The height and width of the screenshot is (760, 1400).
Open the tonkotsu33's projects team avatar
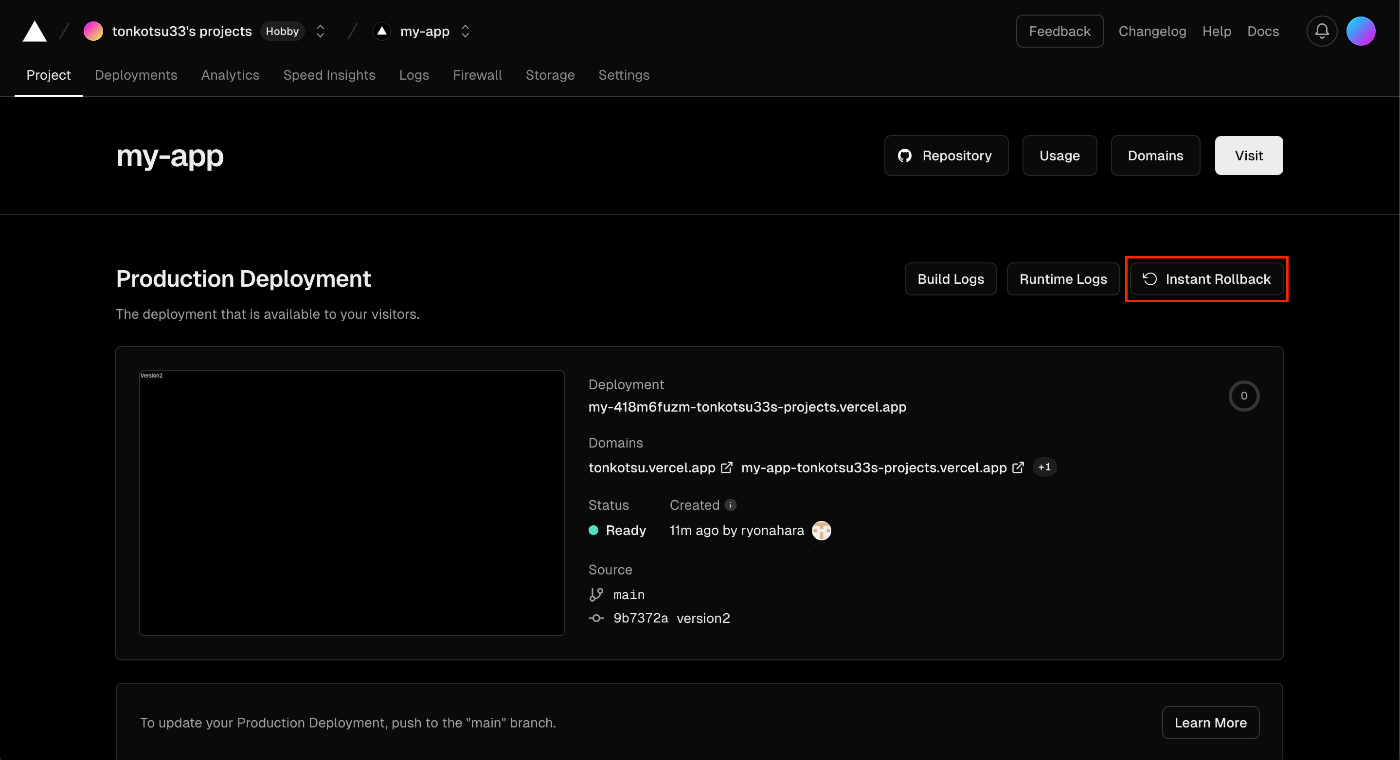coord(93,31)
